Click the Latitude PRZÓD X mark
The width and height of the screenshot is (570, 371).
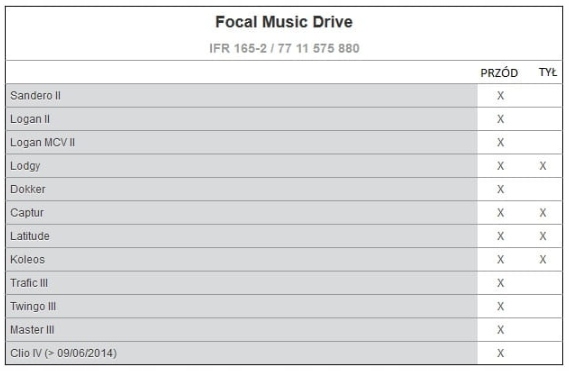pos(501,236)
